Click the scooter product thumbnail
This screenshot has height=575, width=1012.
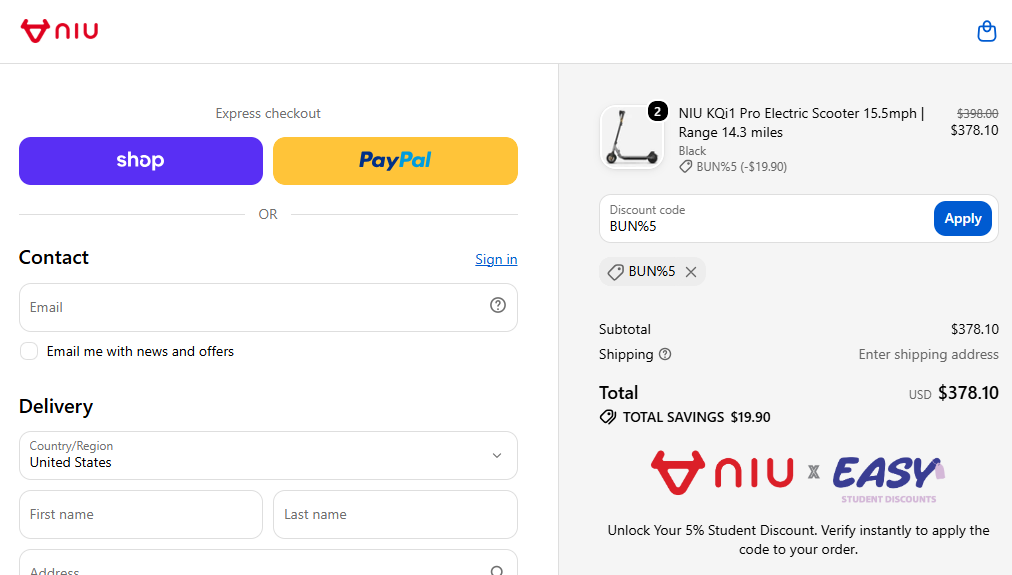tap(632, 137)
